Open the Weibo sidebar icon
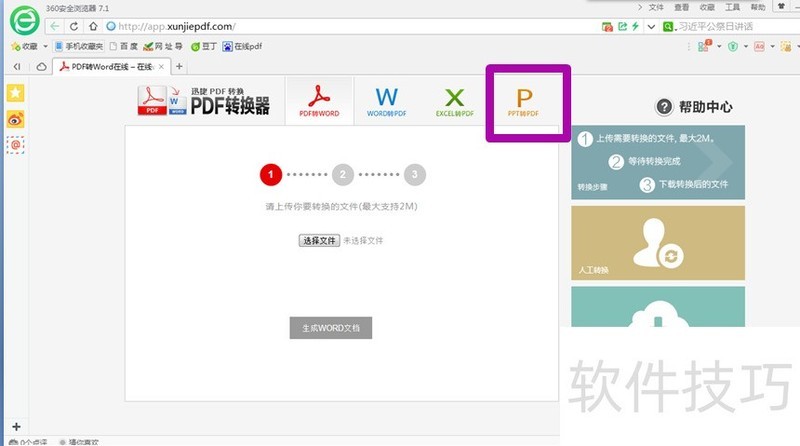 (x=15, y=119)
